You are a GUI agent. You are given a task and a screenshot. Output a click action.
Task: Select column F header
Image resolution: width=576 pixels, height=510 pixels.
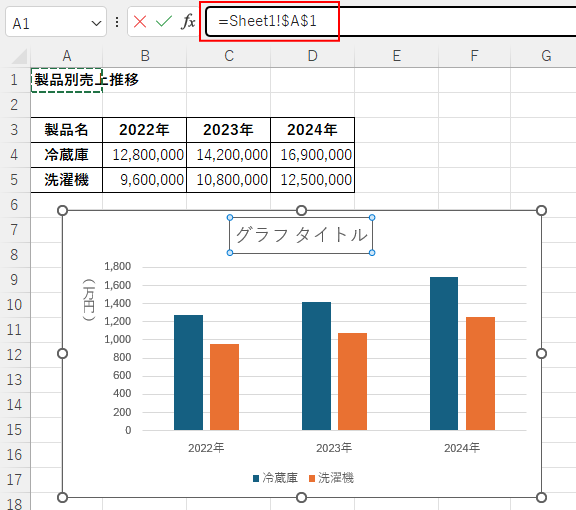pos(474,56)
